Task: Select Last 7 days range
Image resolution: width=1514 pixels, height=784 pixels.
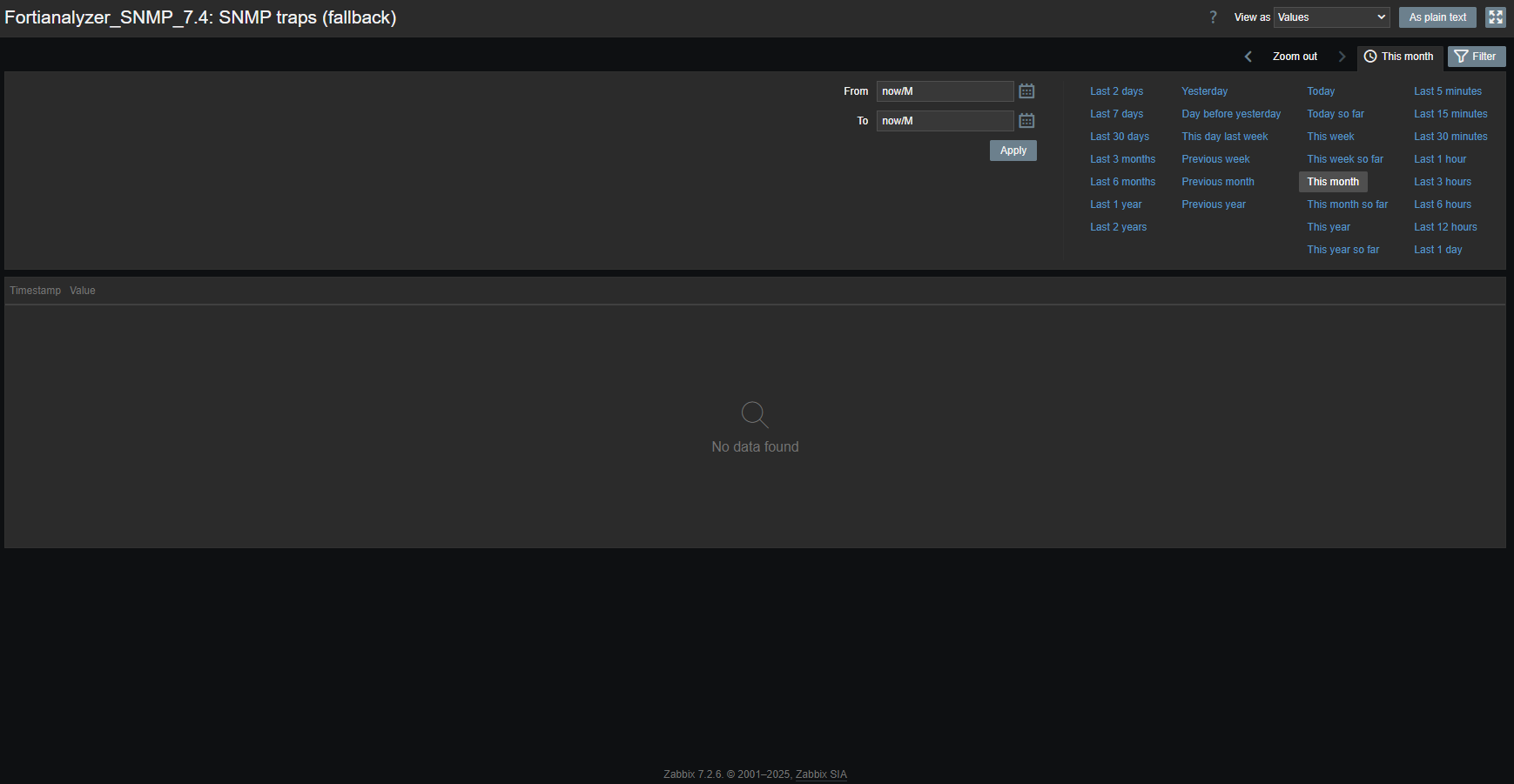Action: [x=1116, y=114]
